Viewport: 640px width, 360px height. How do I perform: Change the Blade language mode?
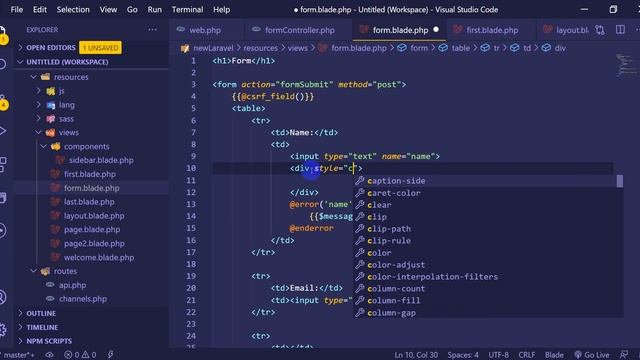(x=554, y=355)
